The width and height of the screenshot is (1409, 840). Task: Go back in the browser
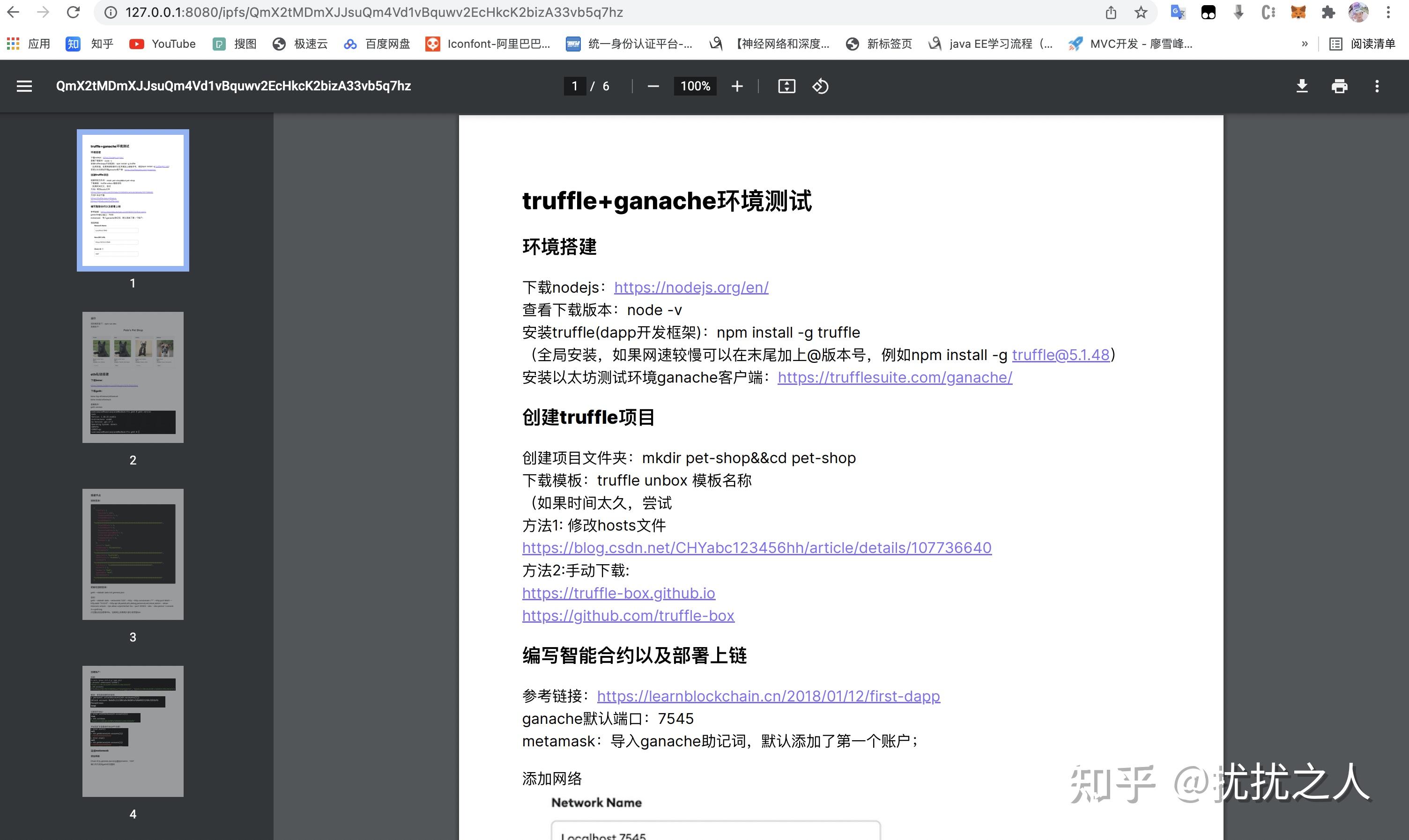coord(13,12)
